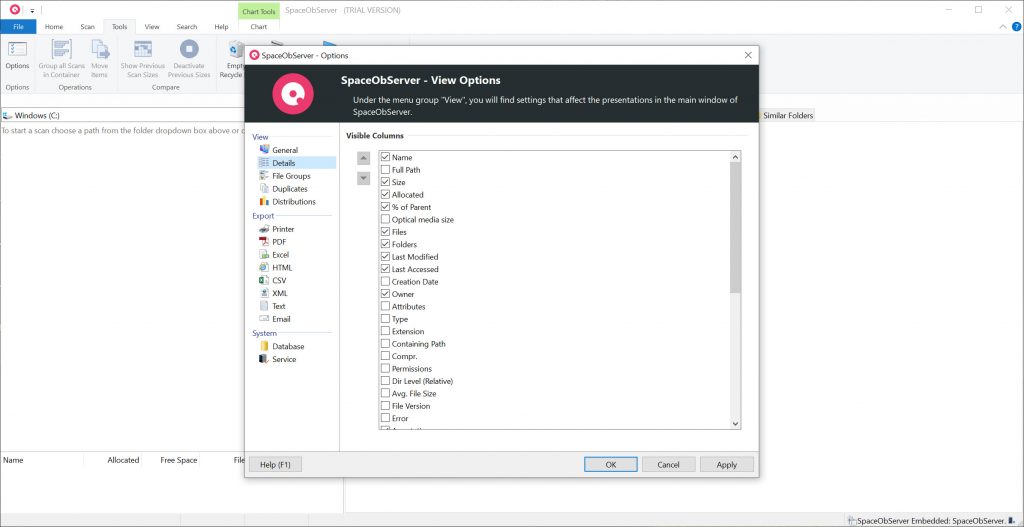Viewport: 1024px width, 527px height.
Task: Enable the Attributes column
Action: pos(385,307)
